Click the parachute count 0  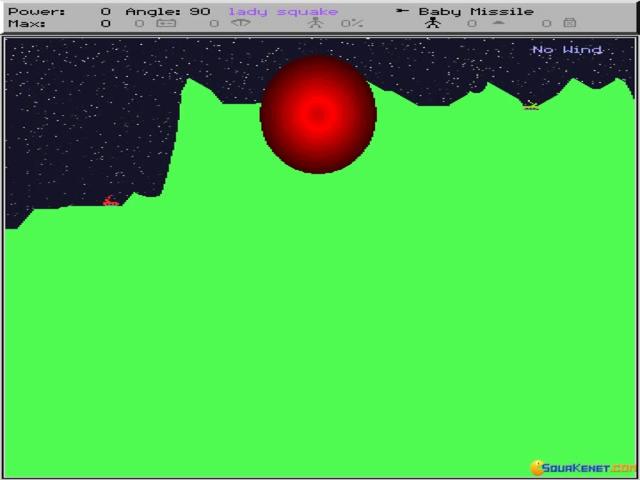[214, 23]
